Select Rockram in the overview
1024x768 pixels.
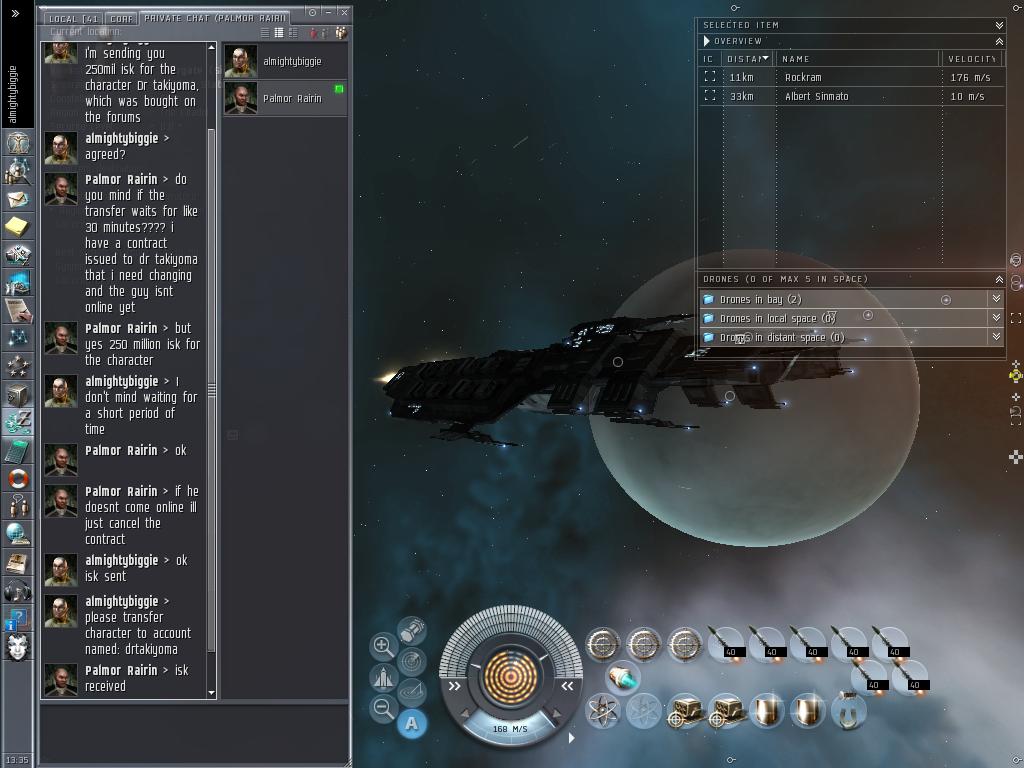click(852, 77)
